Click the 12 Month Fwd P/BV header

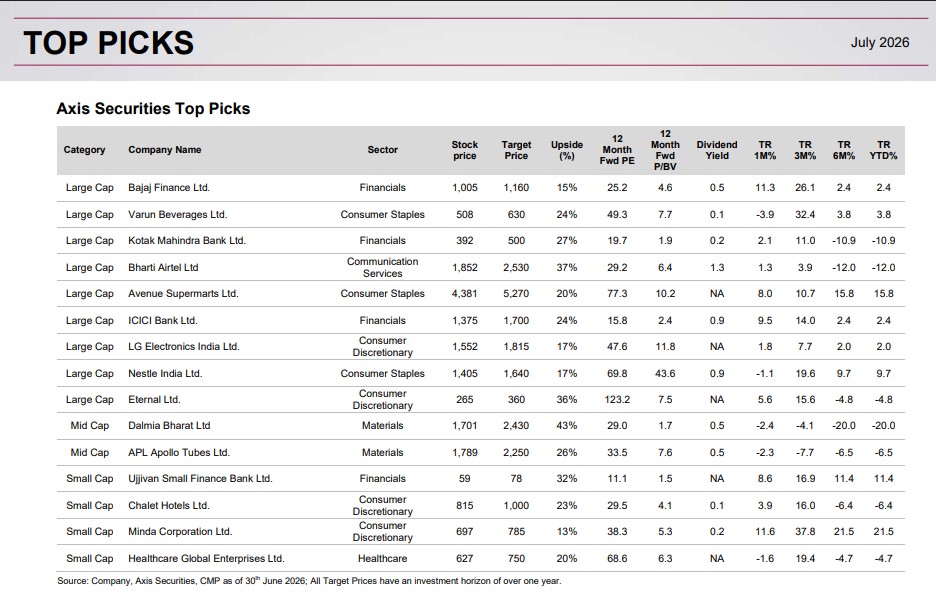pyautogui.click(x=665, y=150)
